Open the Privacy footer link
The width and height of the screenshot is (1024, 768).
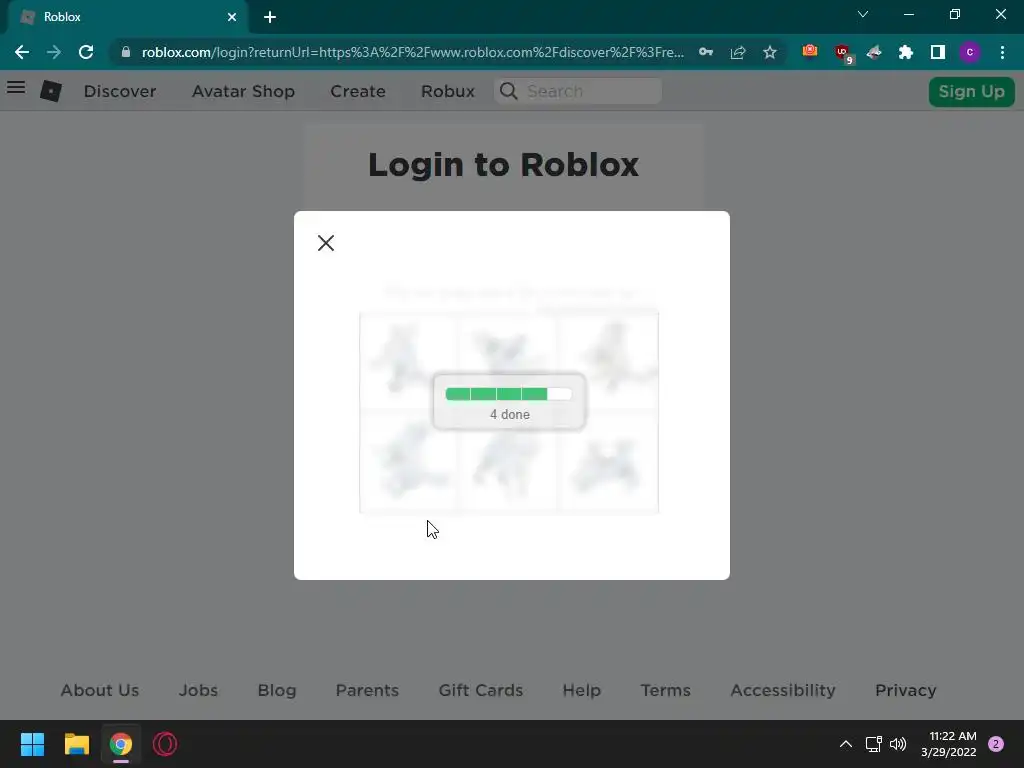905,690
